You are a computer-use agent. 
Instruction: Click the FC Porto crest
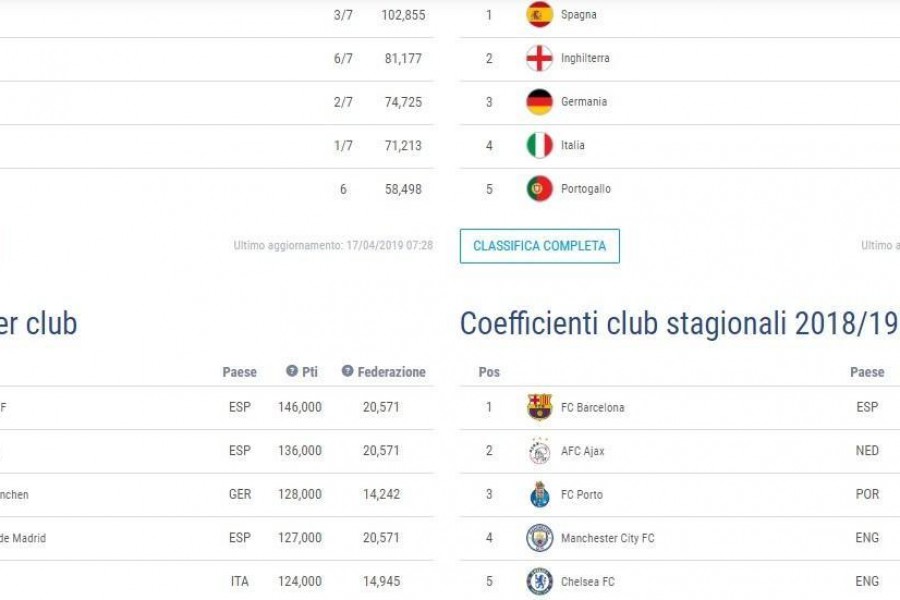tap(539, 494)
